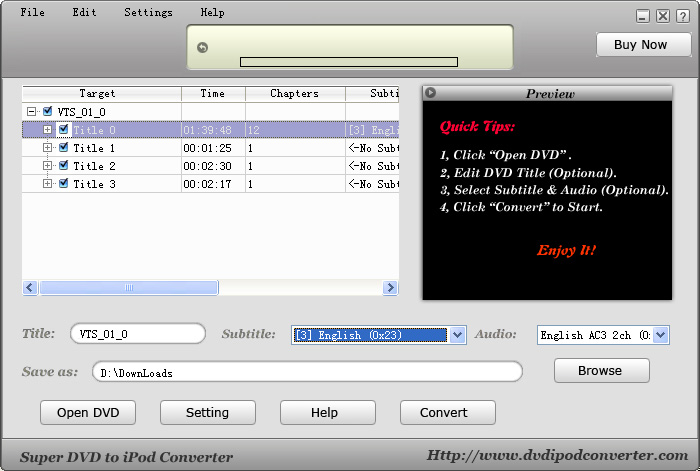Open the Subtitle dropdown list

(x=458, y=336)
